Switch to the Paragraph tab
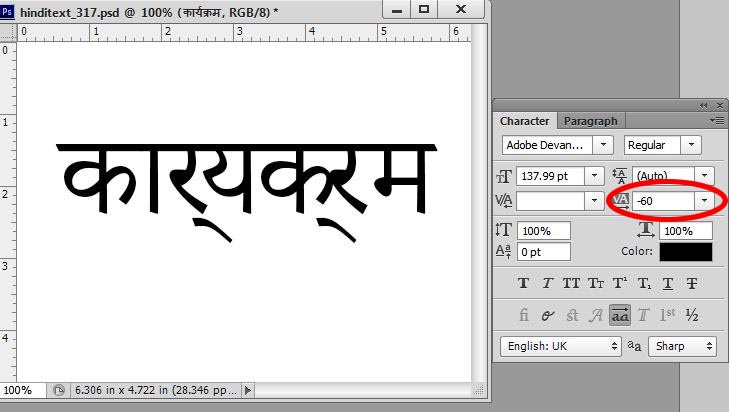 (x=591, y=121)
